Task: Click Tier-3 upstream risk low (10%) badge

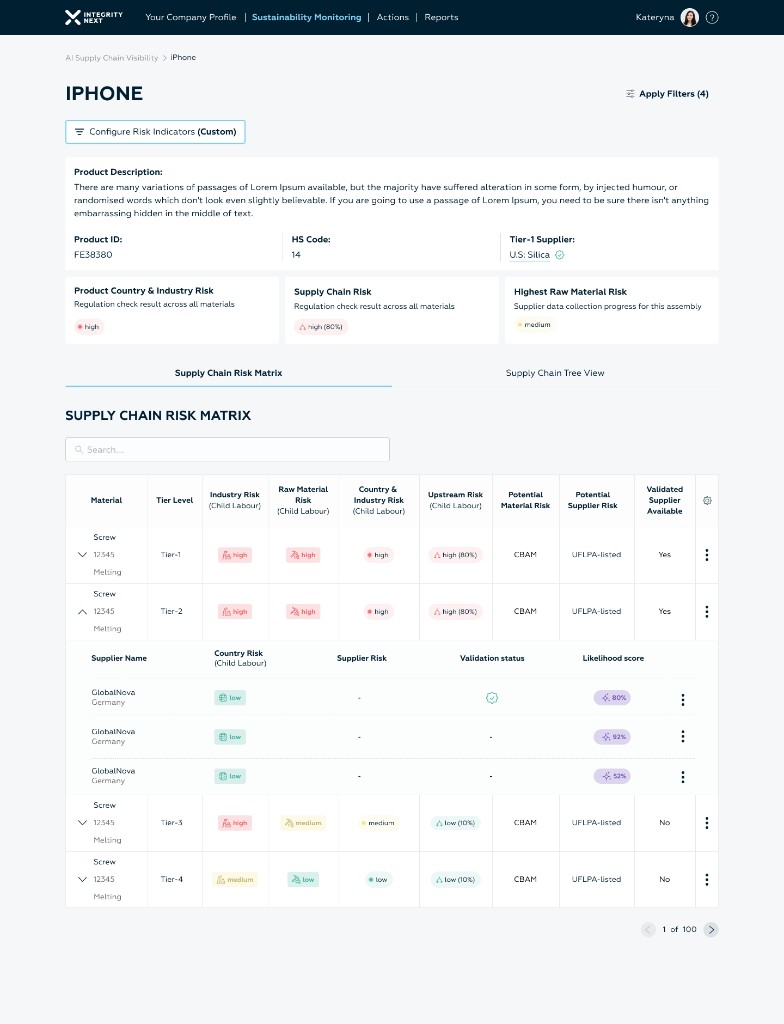Action: tap(455, 823)
